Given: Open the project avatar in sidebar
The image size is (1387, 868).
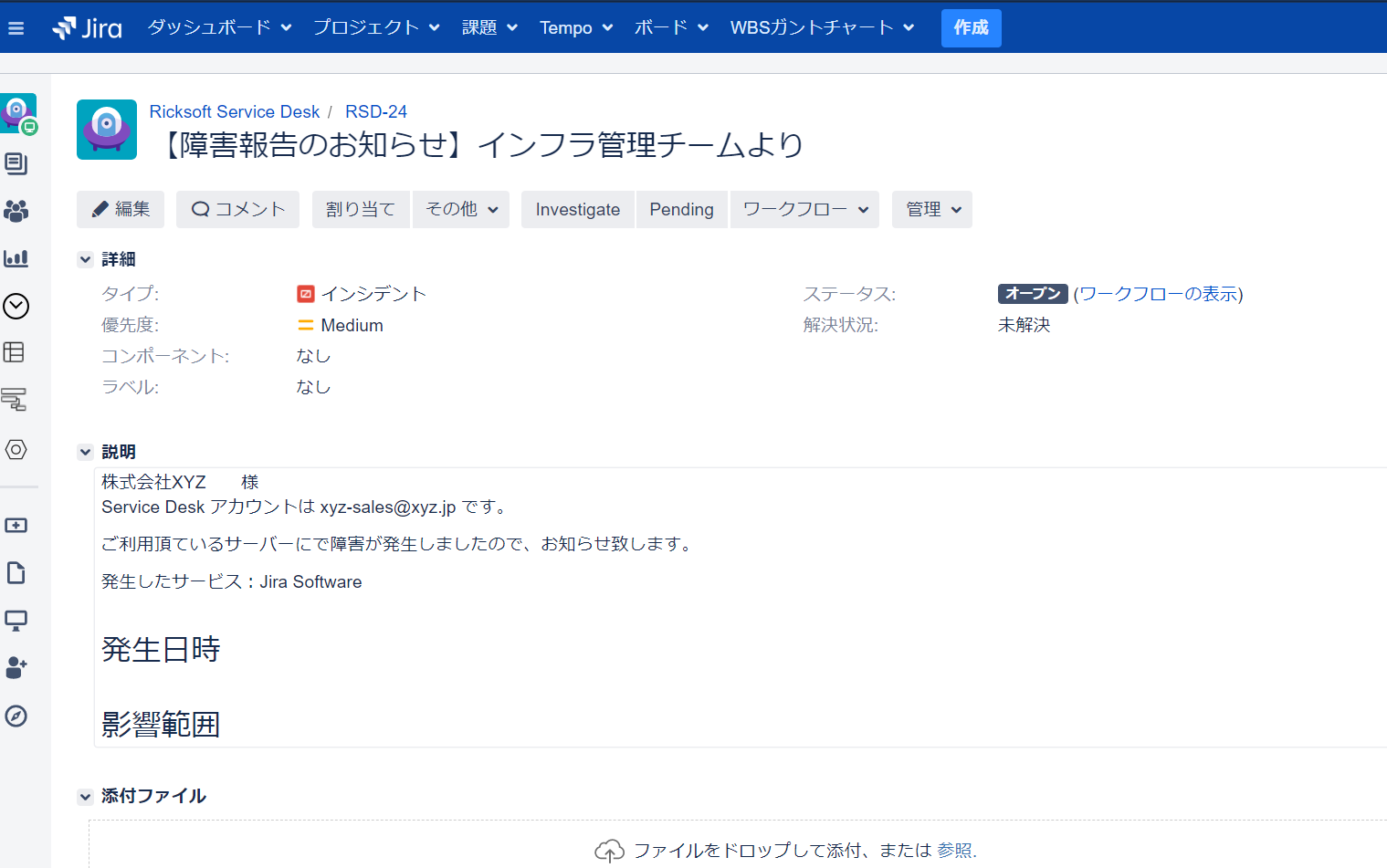Looking at the screenshot, I should (x=17, y=113).
